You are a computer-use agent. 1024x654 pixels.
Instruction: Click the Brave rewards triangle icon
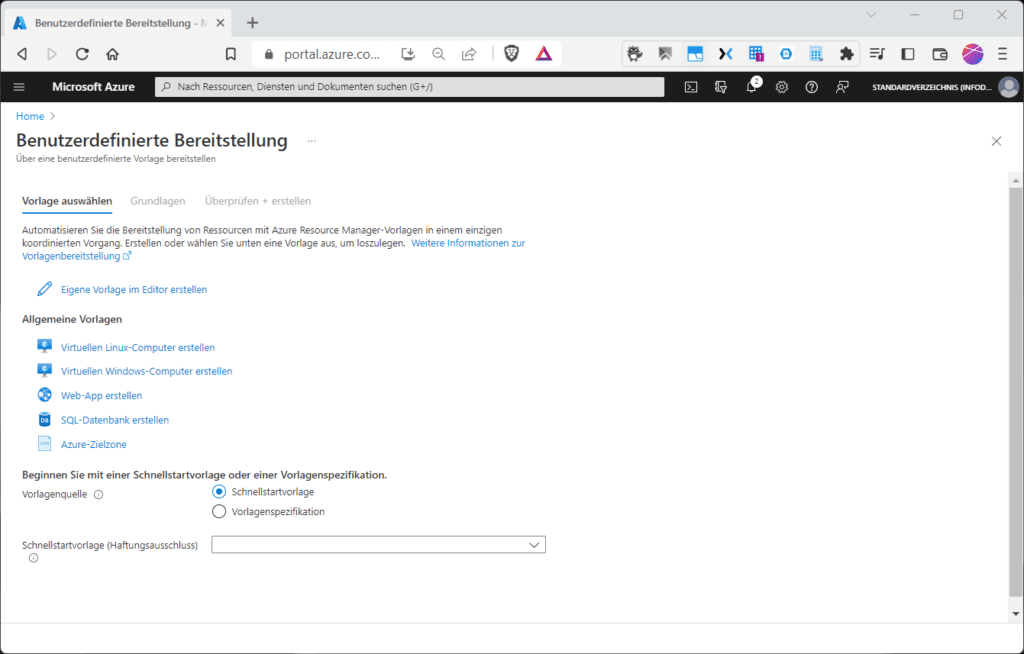(543, 54)
